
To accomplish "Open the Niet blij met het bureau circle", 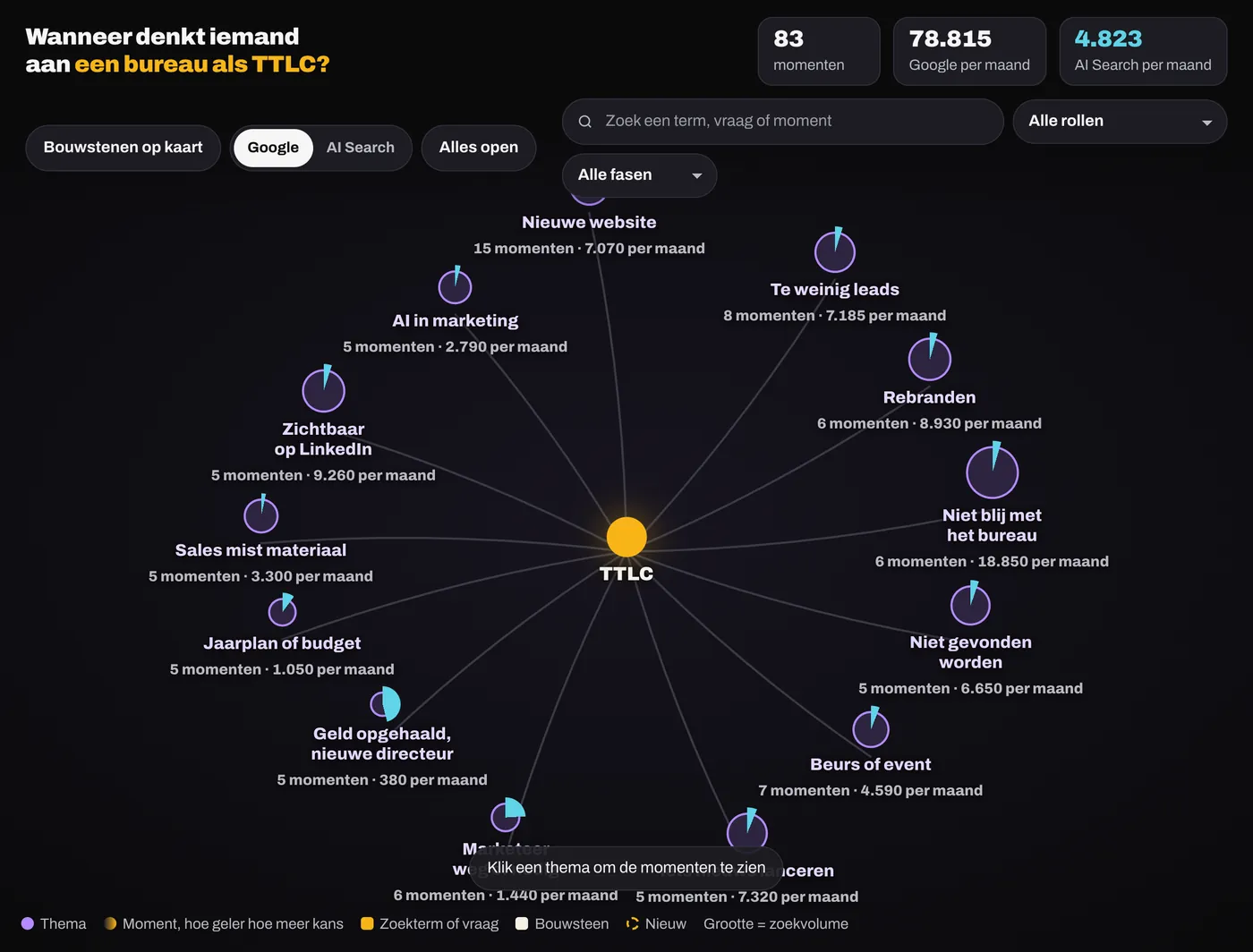I will pyautogui.click(x=992, y=472).
